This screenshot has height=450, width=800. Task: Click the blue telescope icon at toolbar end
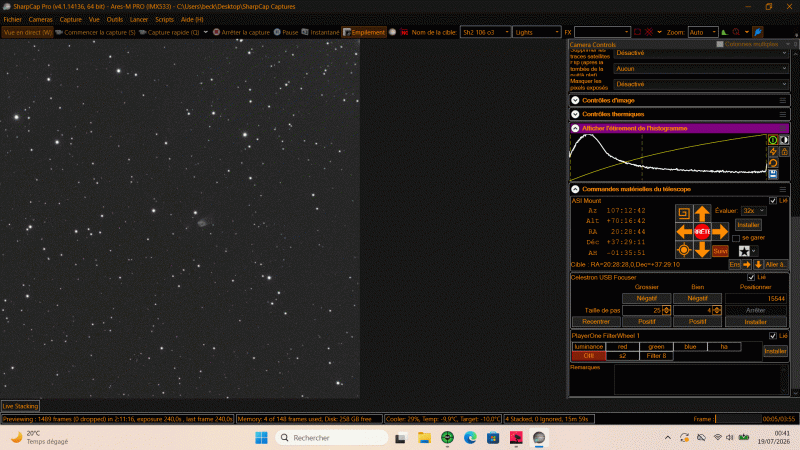point(758,32)
